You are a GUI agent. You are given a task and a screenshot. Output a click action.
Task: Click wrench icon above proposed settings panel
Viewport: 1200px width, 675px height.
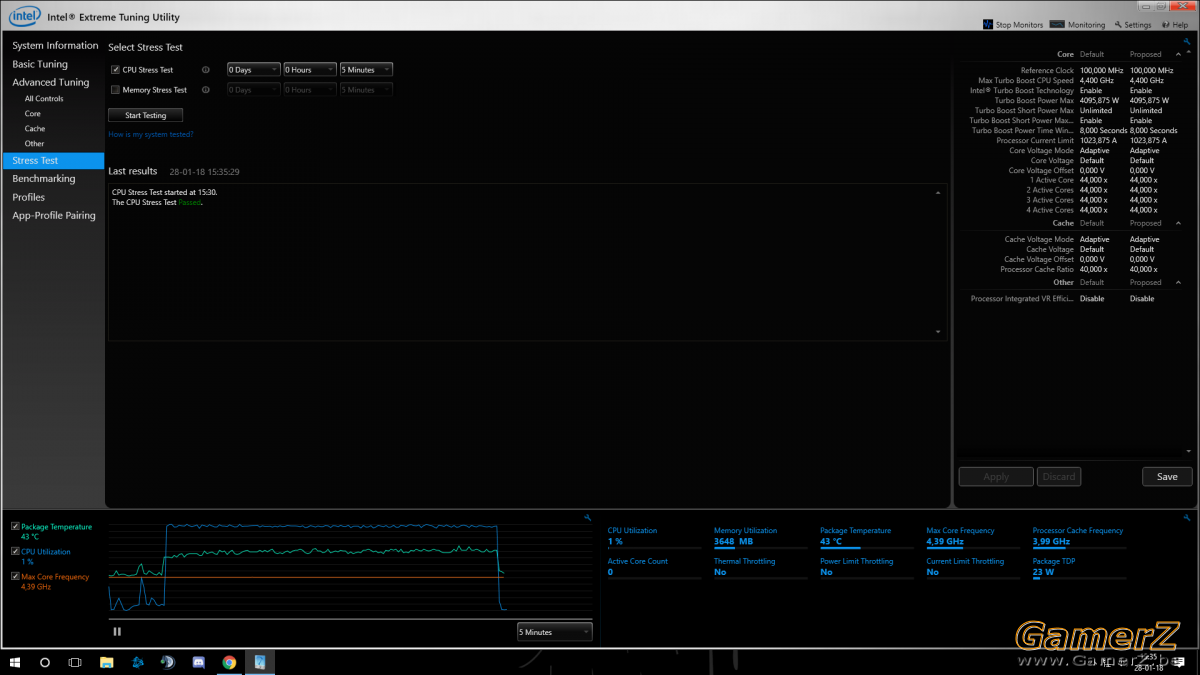tap(1187, 42)
